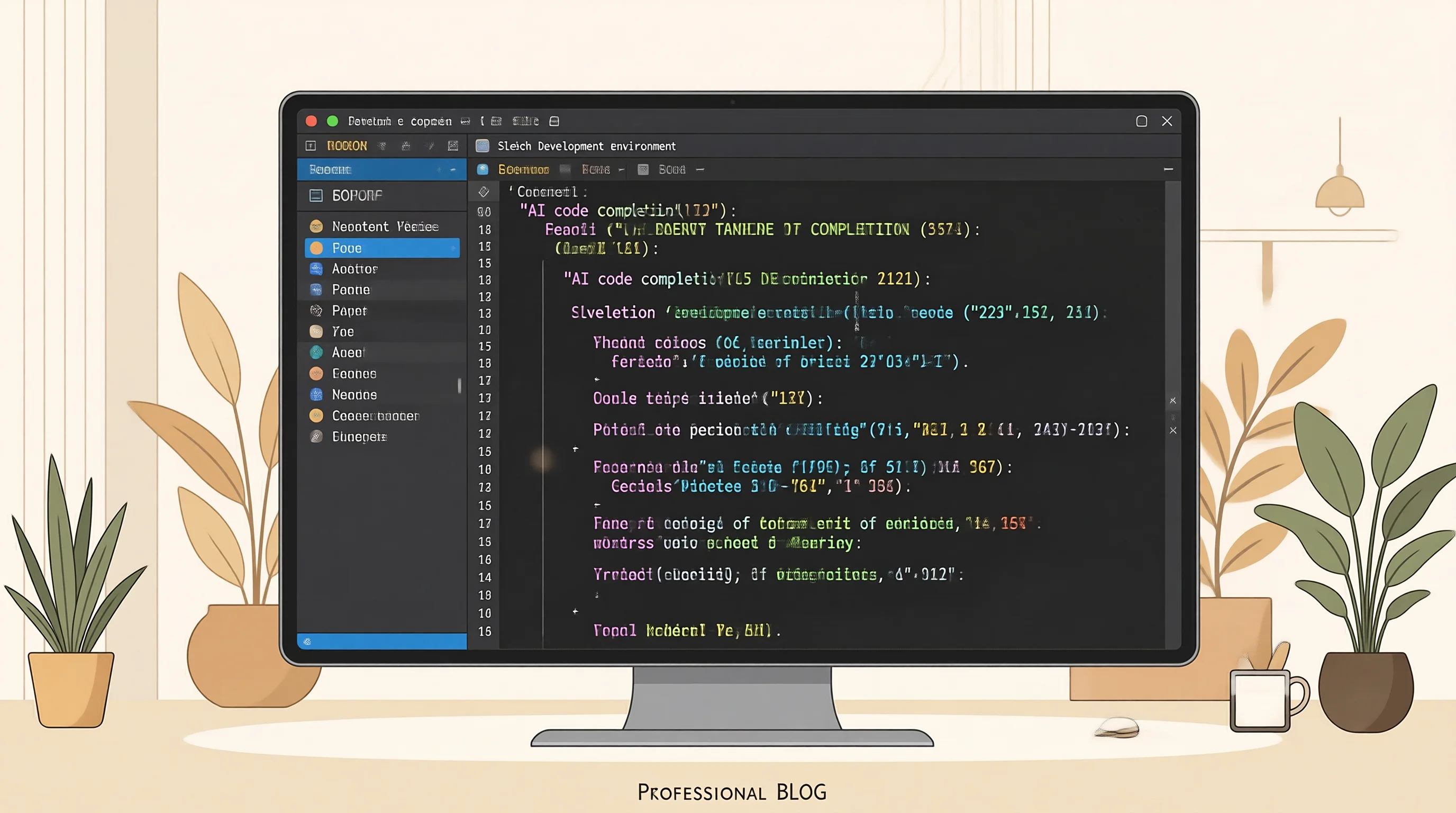Screen dimensions: 1456x813
Task: Click the dotted icon beside Papet
Action: [316, 310]
